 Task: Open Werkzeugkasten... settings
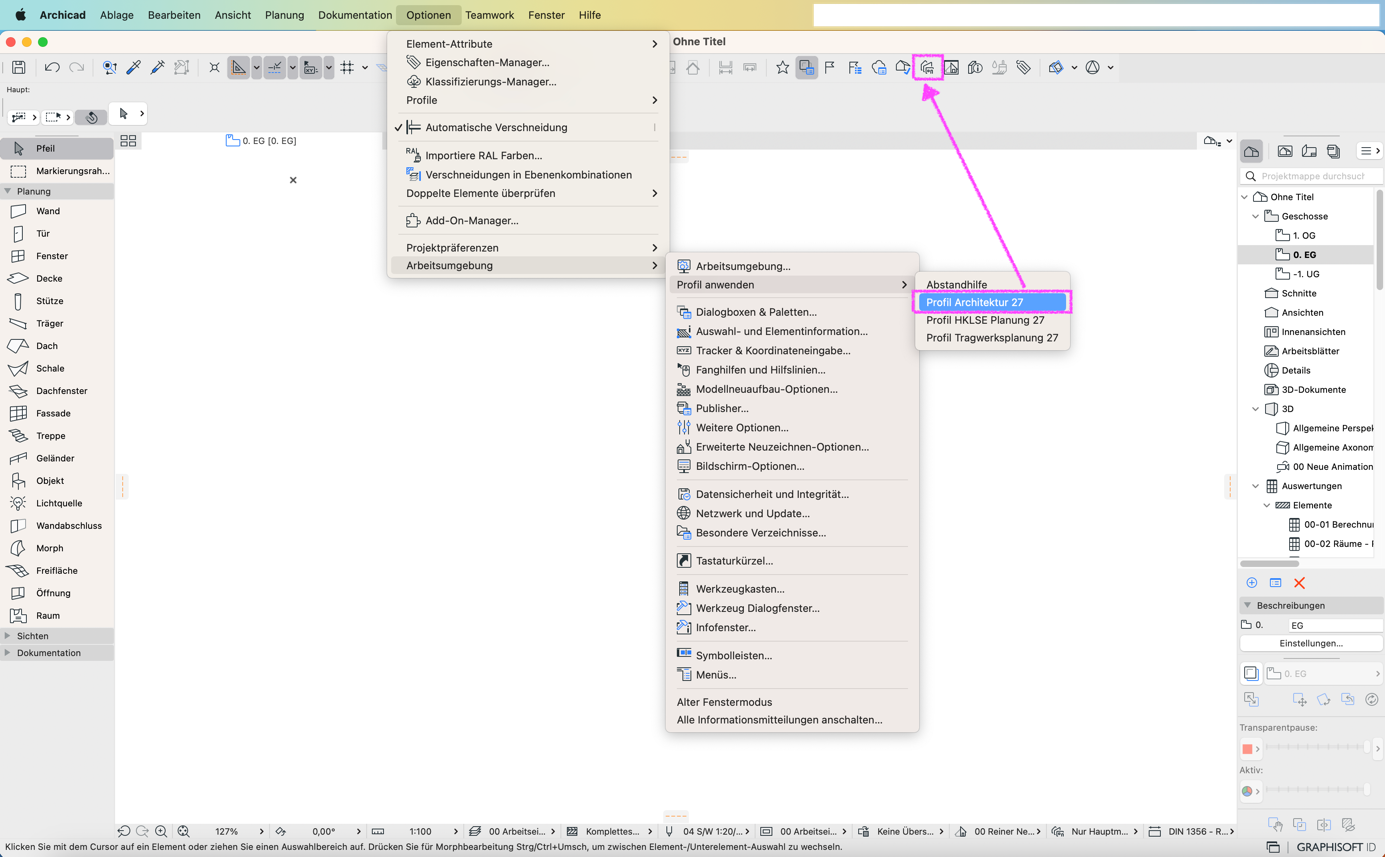(792, 589)
